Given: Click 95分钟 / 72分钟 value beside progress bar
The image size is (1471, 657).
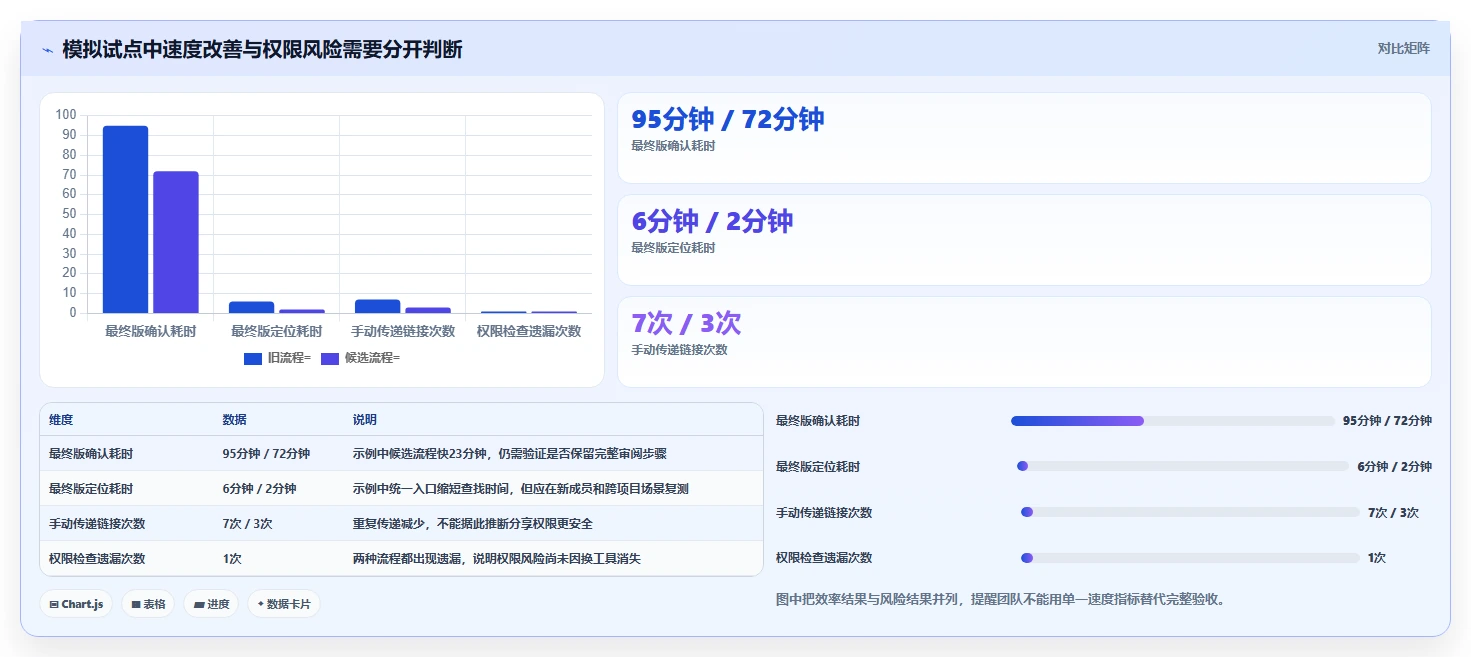Looking at the screenshot, I should coord(1387,421).
